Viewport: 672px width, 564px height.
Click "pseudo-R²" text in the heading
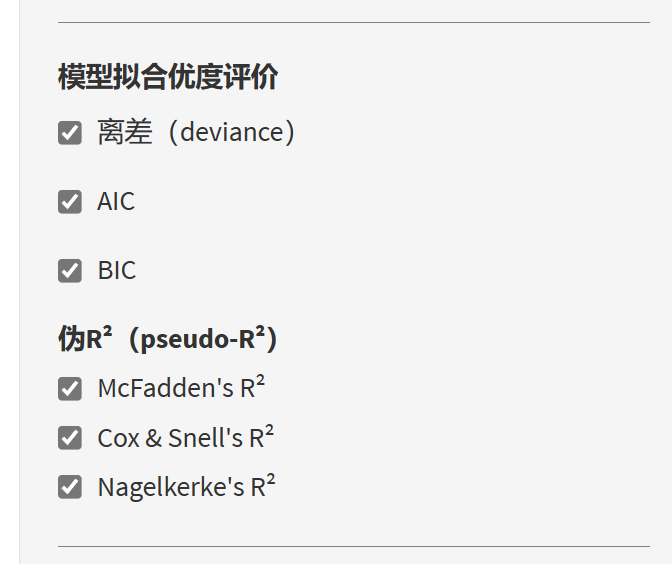[203, 340]
